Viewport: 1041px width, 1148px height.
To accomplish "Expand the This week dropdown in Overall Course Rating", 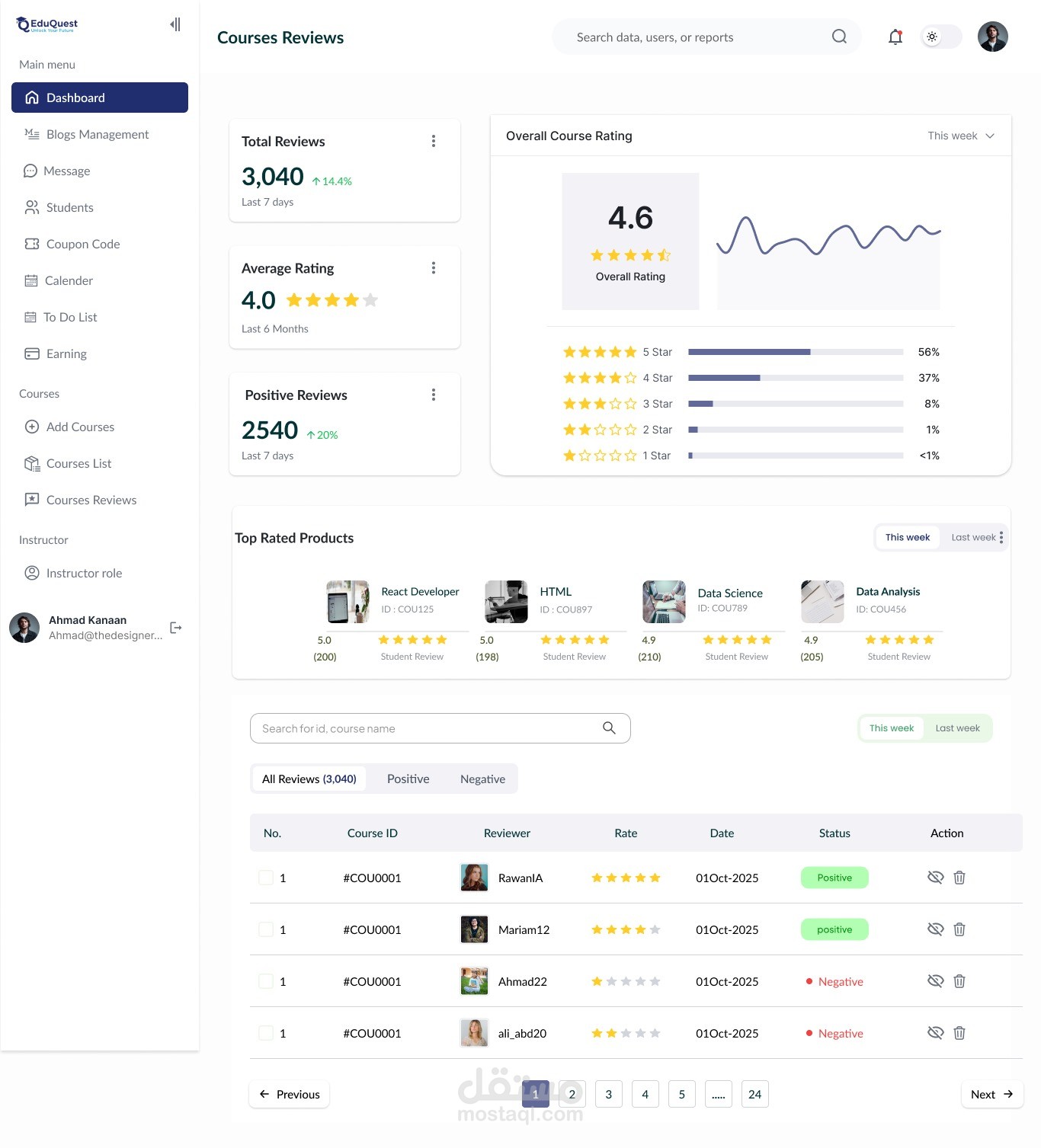I will coord(961,136).
